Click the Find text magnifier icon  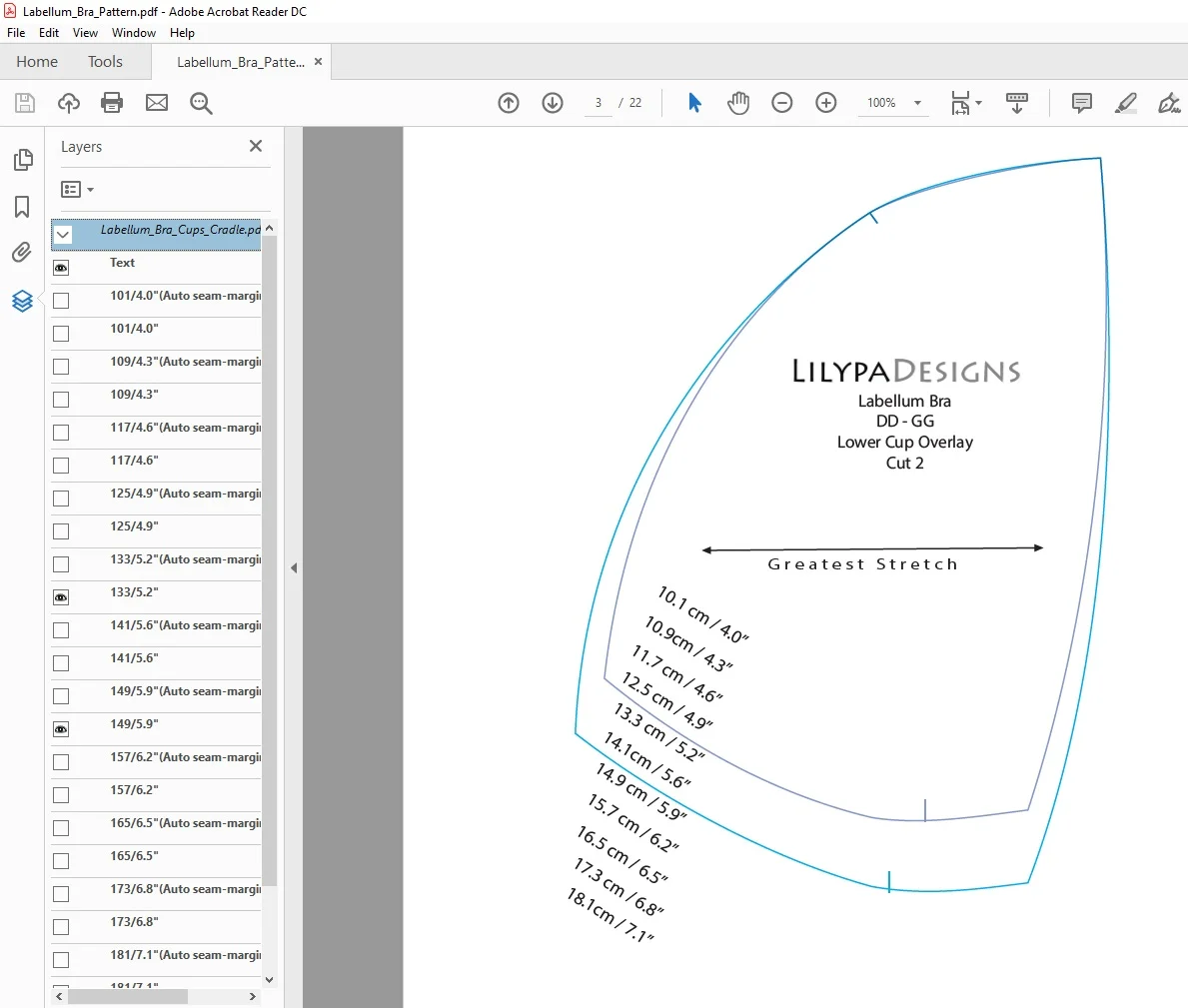[x=201, y=103]
